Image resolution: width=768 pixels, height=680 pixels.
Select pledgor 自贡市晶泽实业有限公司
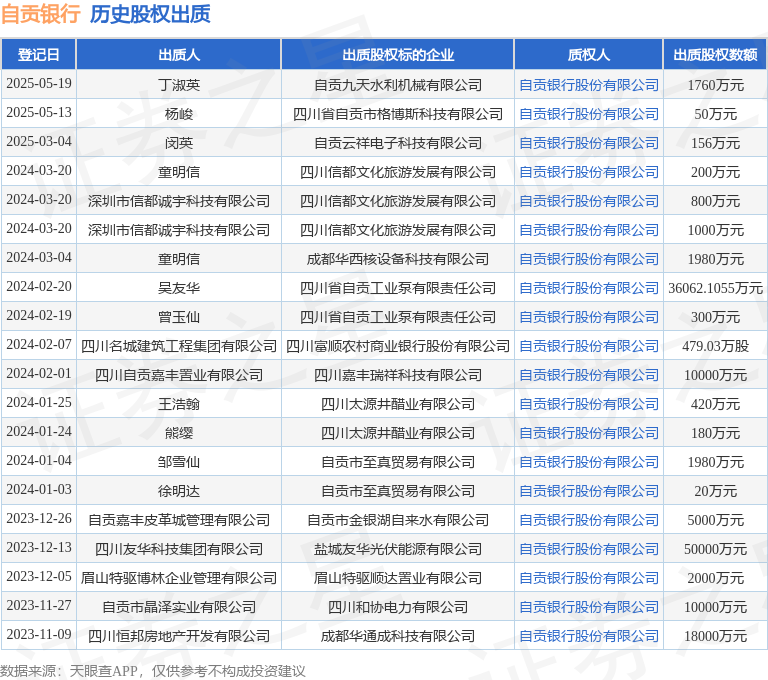point(179,607)
